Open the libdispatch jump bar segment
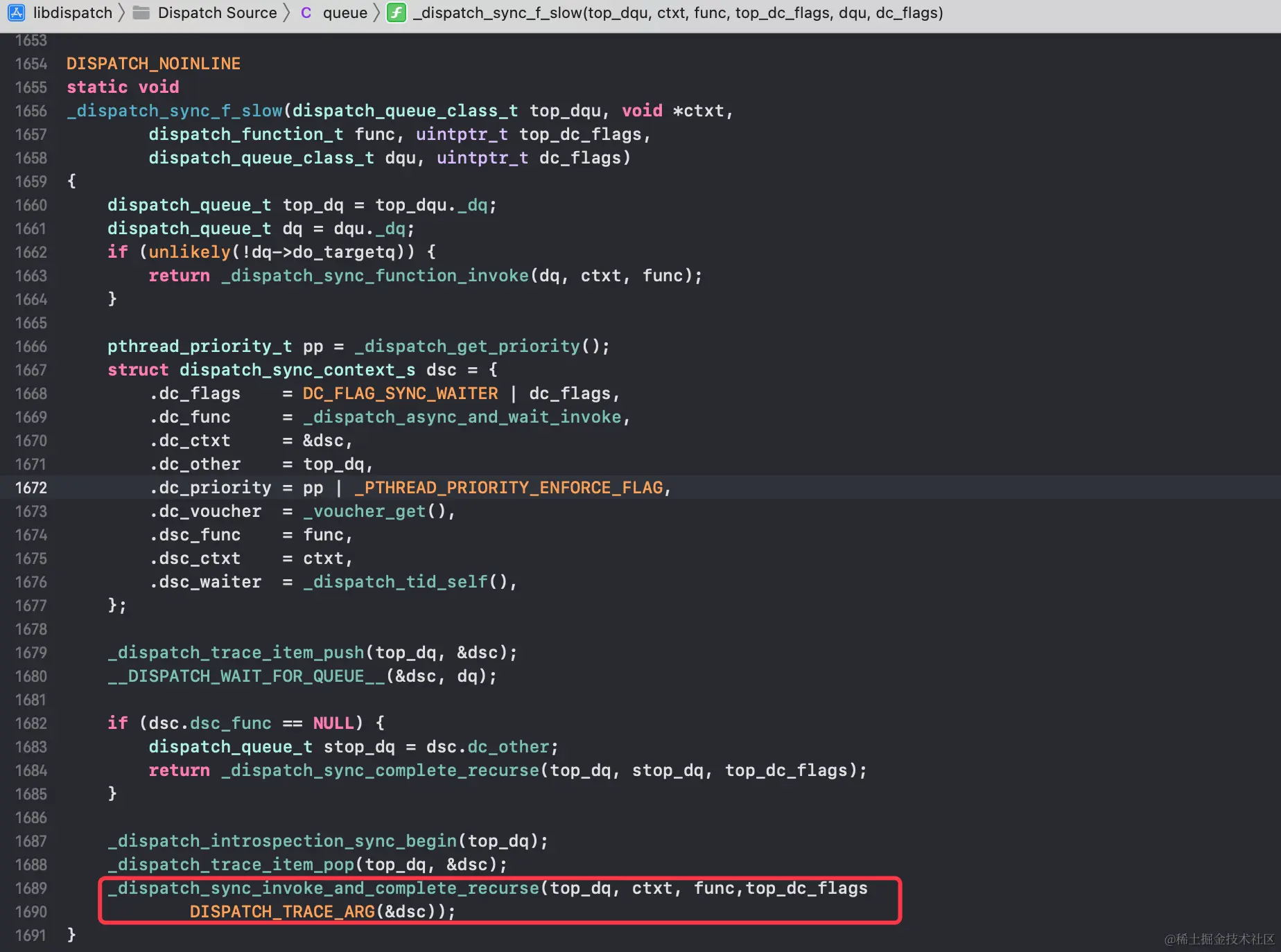This screenshot has height=952, width=1281. tap(73, 12)
